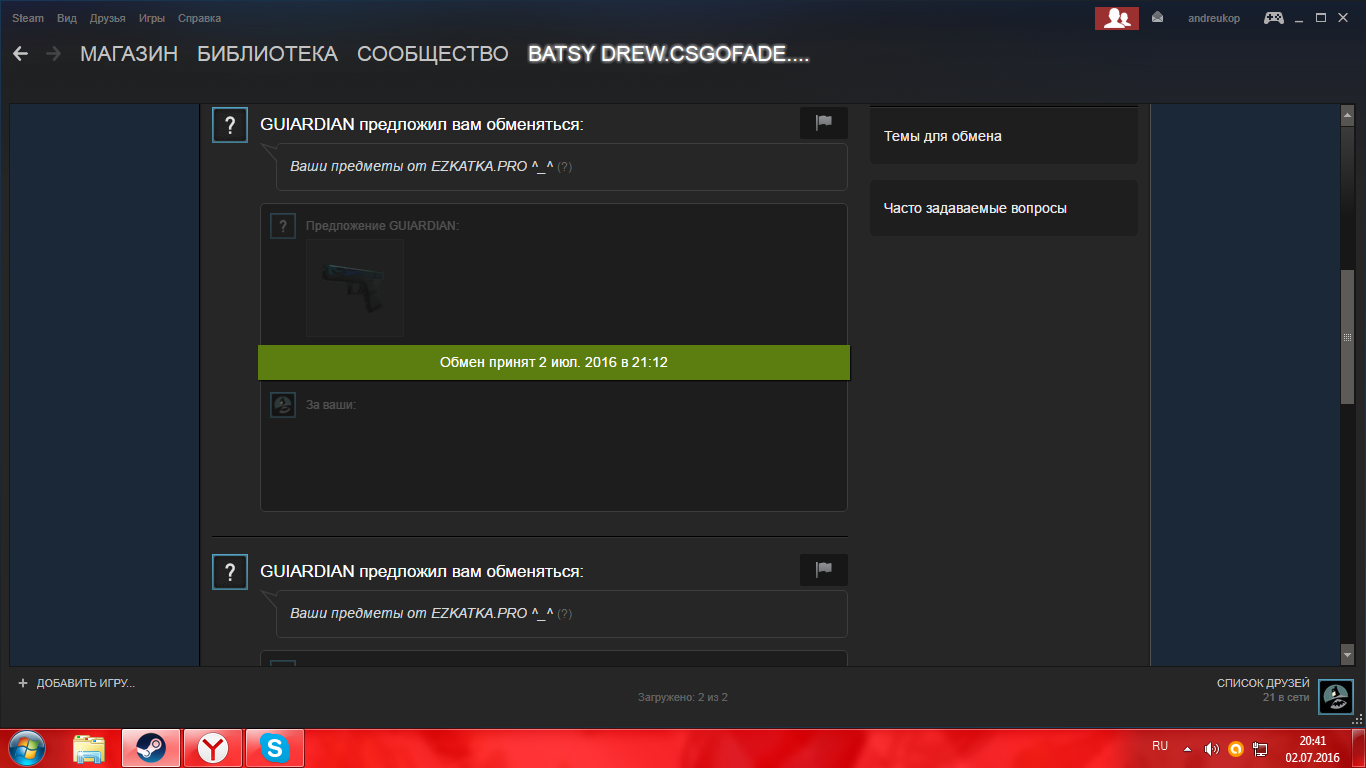Click (?) help mark in accepted offer message

pos(565,167)
